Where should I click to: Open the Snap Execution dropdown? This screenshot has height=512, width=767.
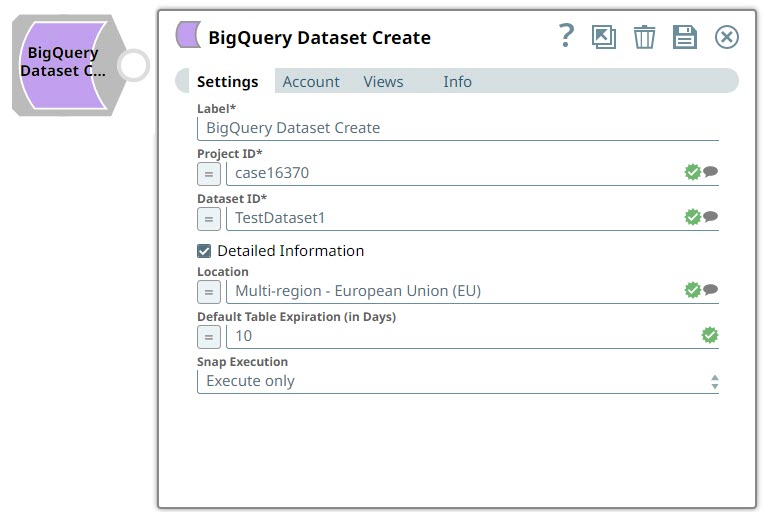[458, 381]
